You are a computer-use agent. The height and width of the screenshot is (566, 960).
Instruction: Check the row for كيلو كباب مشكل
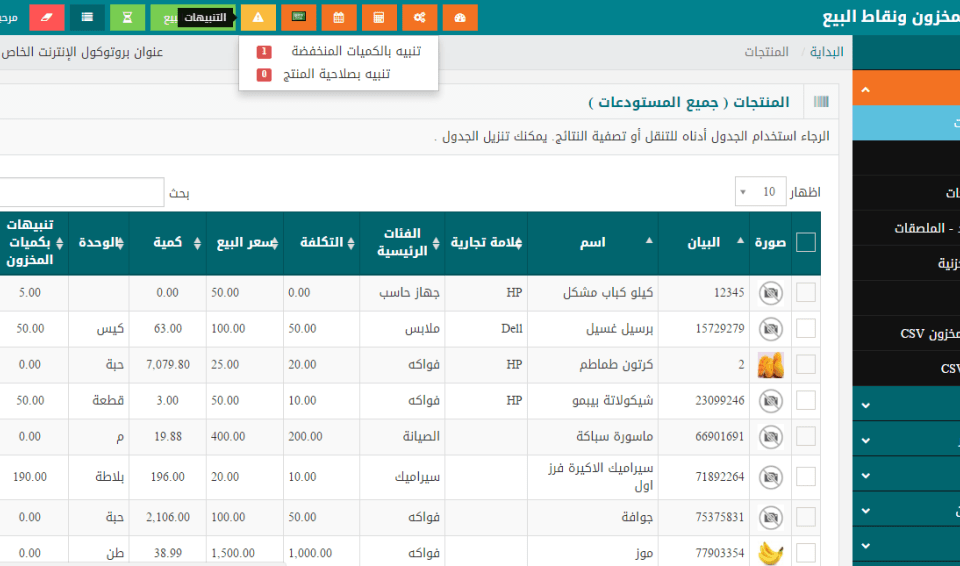tap(806, 293)
